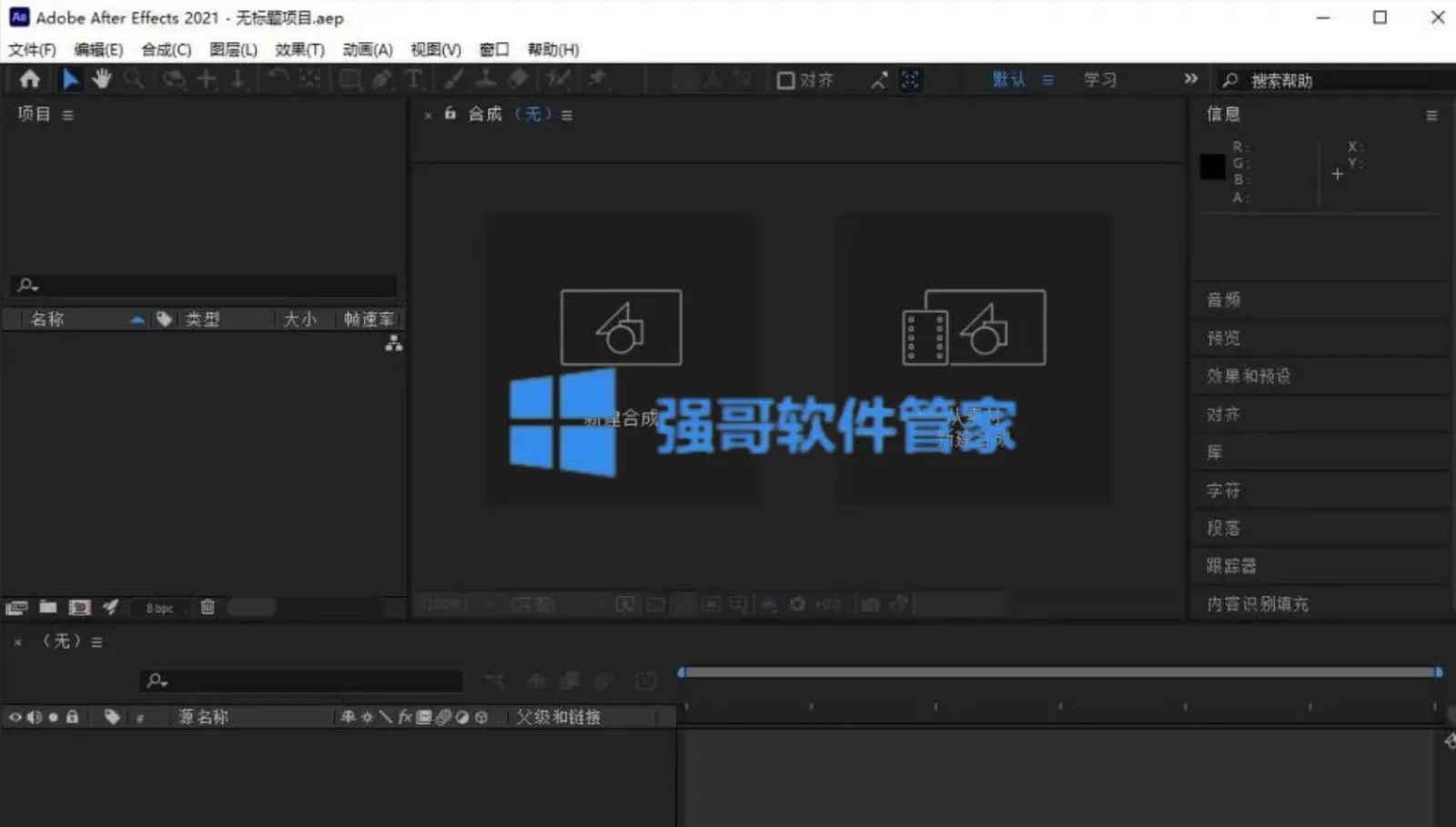Click the snap to collapsed compositions icon

click(910, 80)
